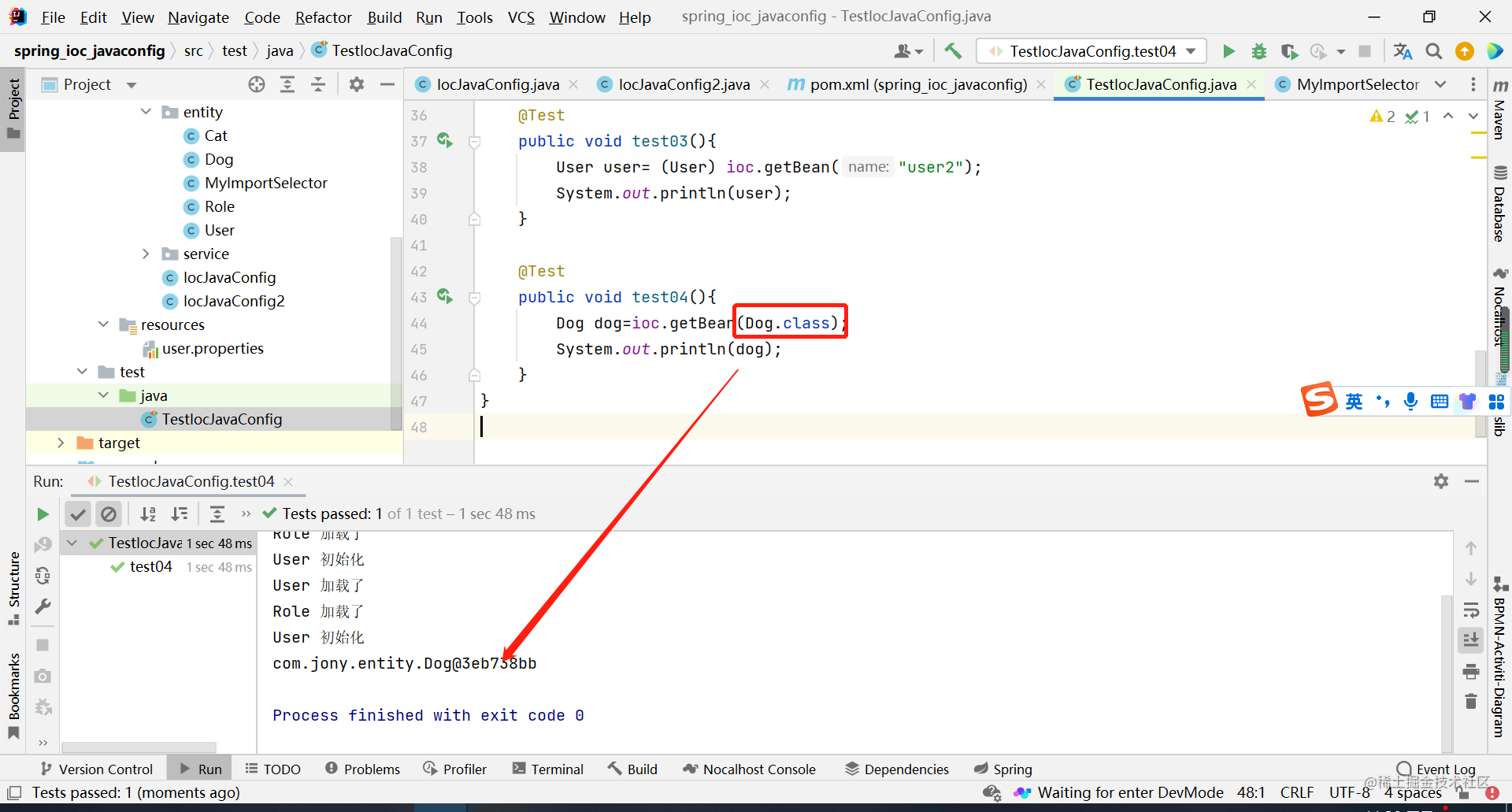Image resolution: width=1512 pixels, height=812 pixels.
Task: Open Project panel settings gear
Action: tap(357, 84)
